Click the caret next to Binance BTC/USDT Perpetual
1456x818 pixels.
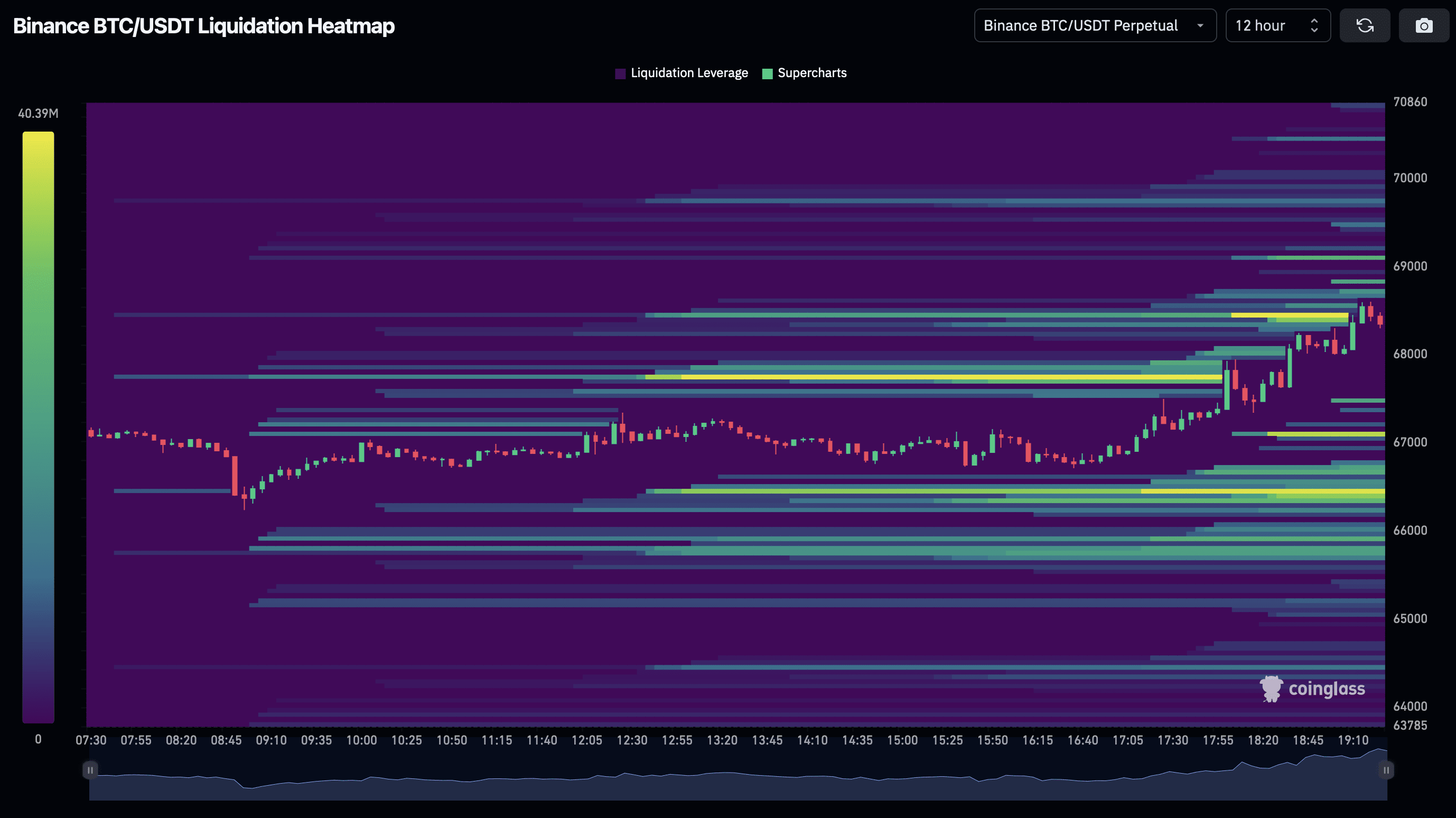point(1201,25)
